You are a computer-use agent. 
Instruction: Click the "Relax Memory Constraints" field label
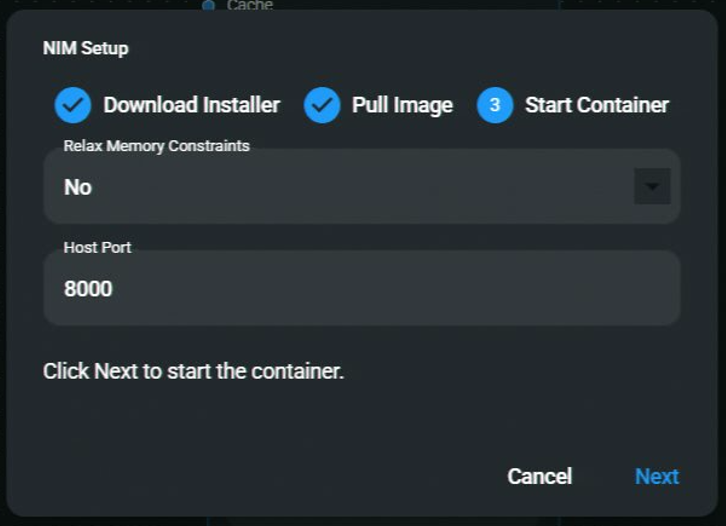[x=156, y=146]
